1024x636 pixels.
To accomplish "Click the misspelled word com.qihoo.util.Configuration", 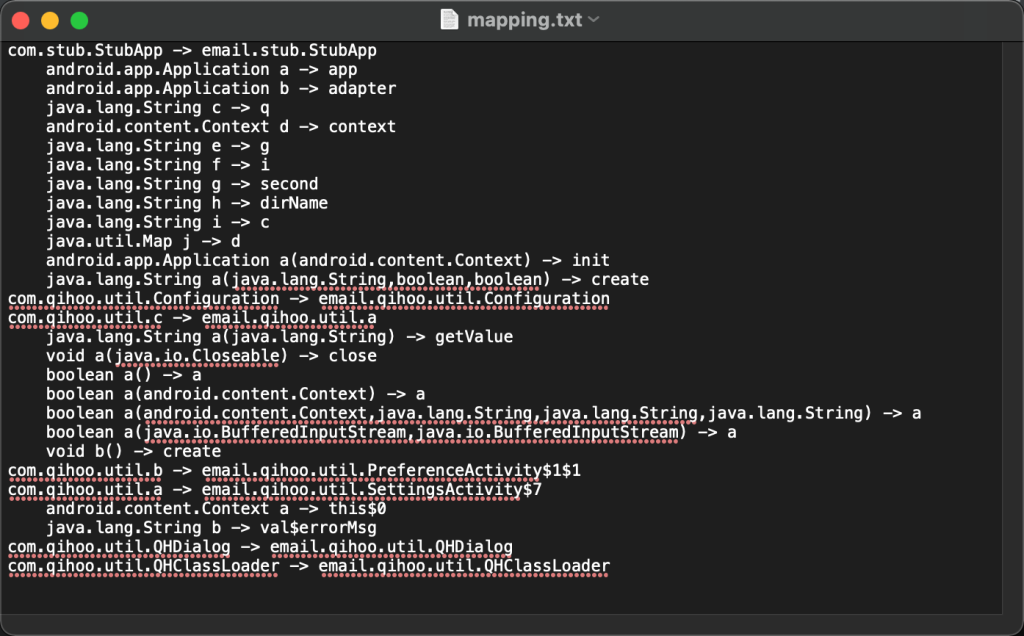I will [x=143, y=299].
